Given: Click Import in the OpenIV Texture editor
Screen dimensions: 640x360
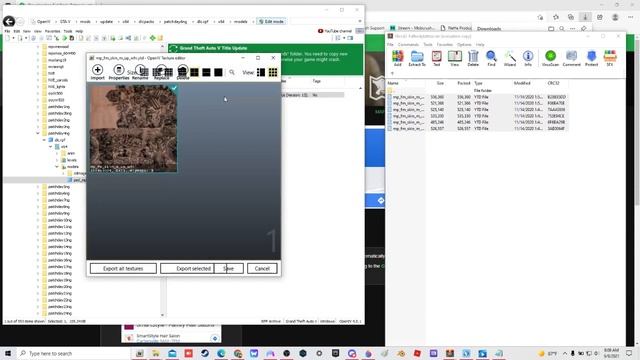Looking at the screenshot, I should pos(98,72).
